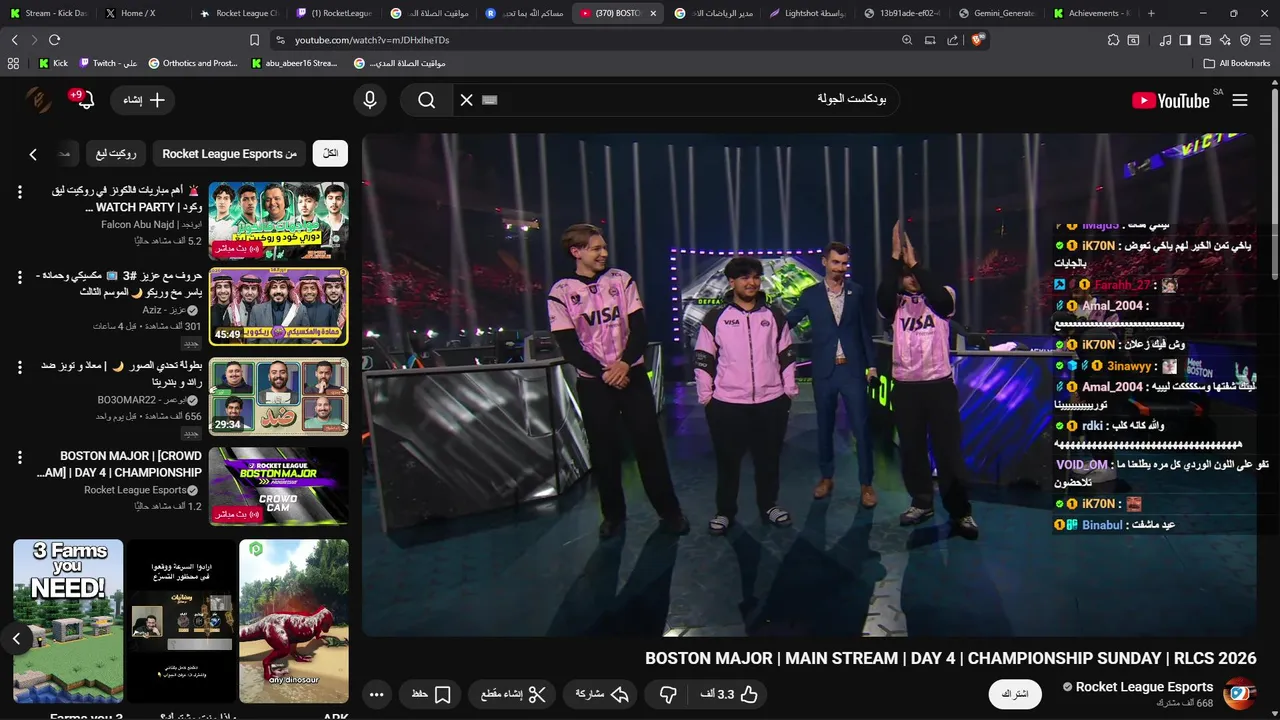
Task: Reload the page
Action: 54,40
